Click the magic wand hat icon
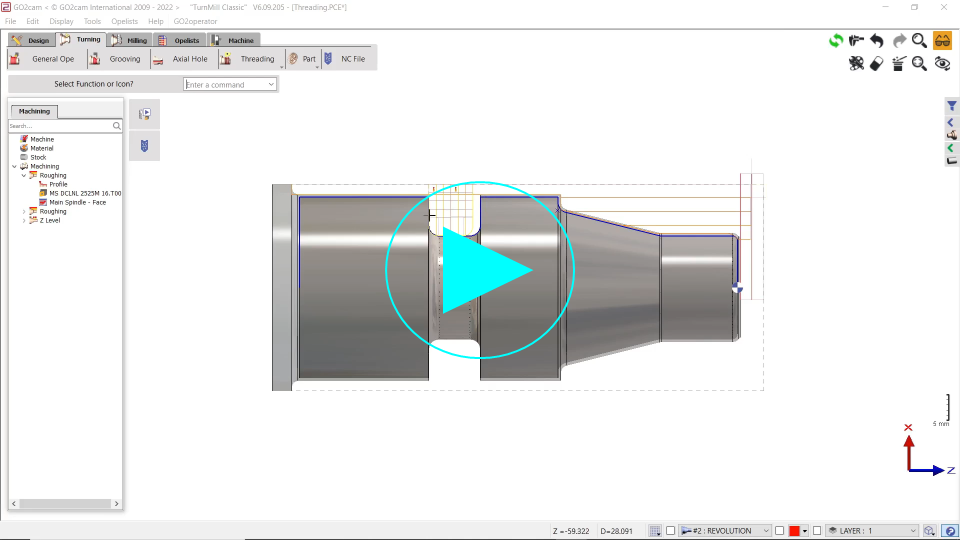 (x=898, y=63)
